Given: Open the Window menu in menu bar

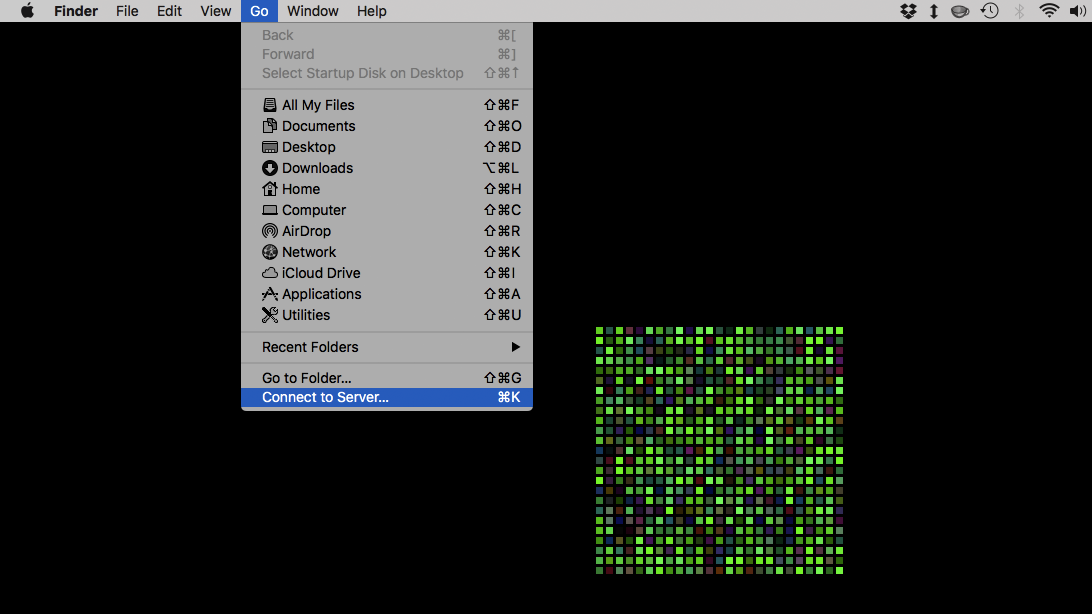Looking at the screenshot, I should 312,11.
